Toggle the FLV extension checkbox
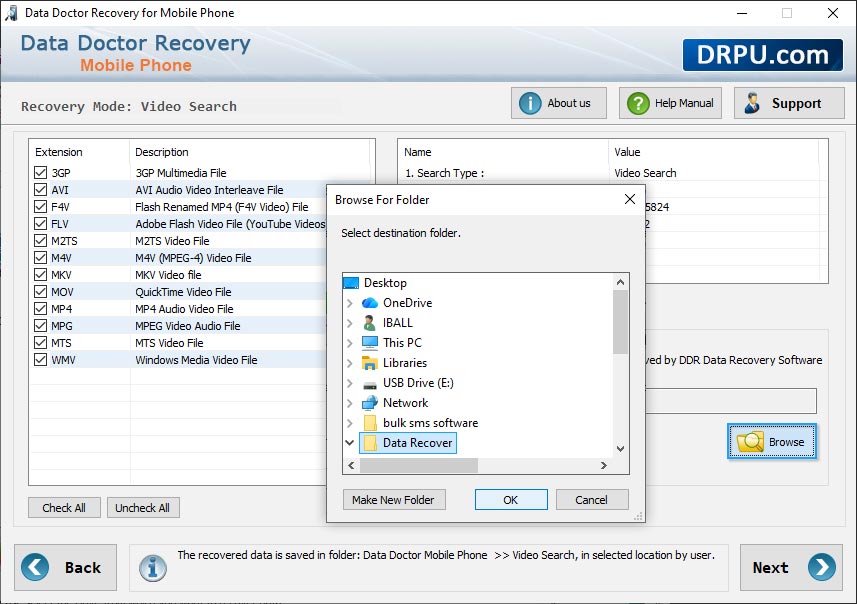Image resolution: width=857 pixels, height=604 pixels. click(40, 224)
